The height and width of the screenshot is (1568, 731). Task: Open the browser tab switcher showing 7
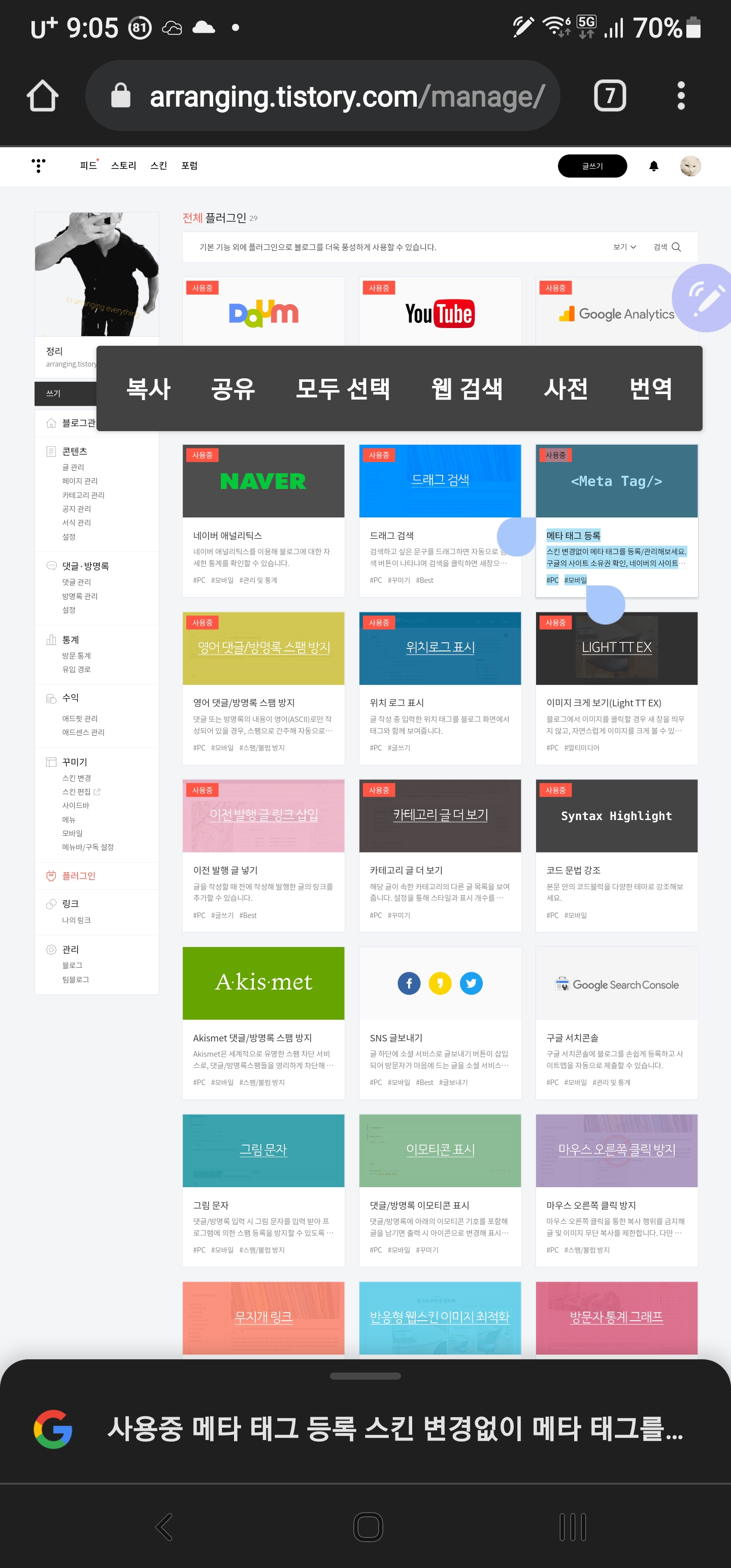tap(609, 95)
